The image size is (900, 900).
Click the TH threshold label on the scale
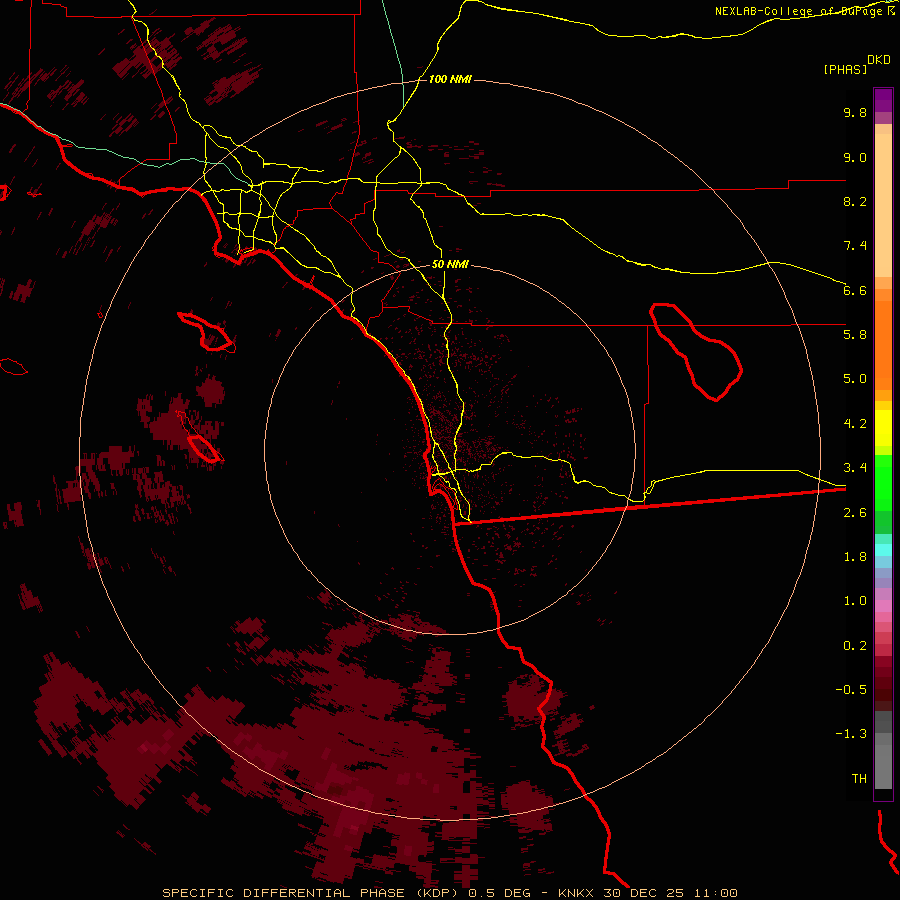coord(859,779)
